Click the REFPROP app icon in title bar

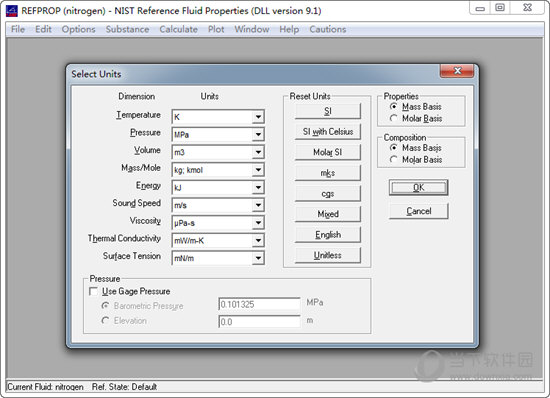(12, 11)
